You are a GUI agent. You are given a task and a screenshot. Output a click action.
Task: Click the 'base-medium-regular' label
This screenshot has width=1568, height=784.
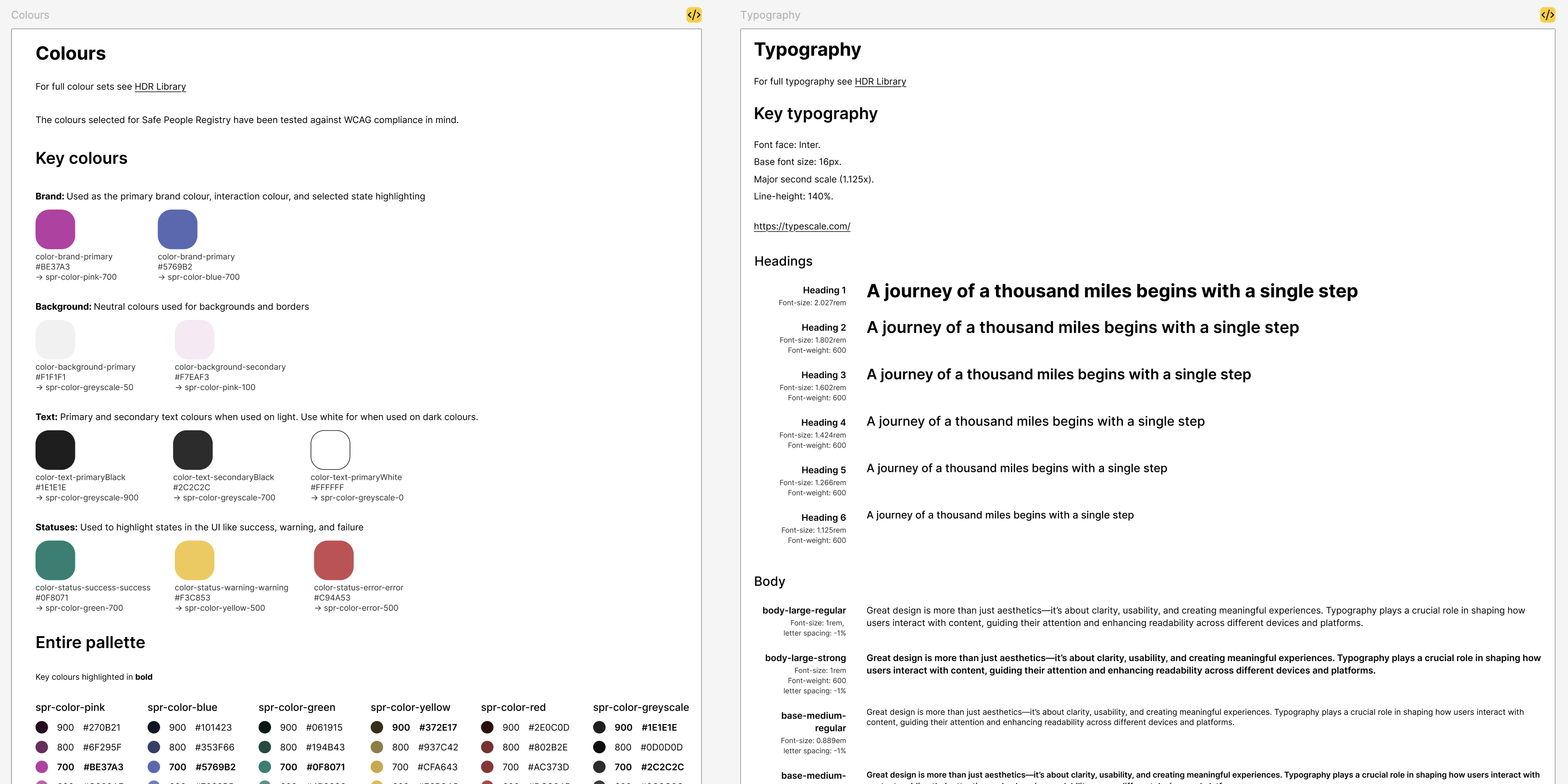(813, 722)
